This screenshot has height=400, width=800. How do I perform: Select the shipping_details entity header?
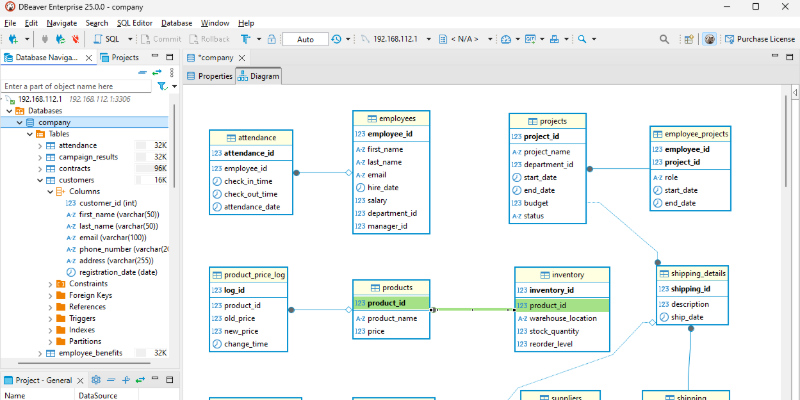692,273
